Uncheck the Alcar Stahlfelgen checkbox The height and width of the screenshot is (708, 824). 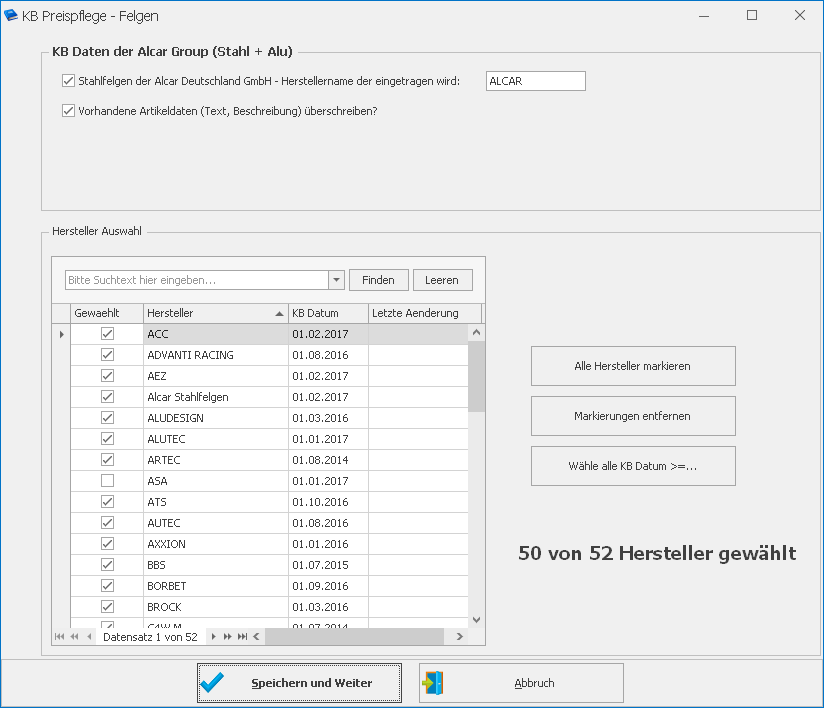pos(107,397)
